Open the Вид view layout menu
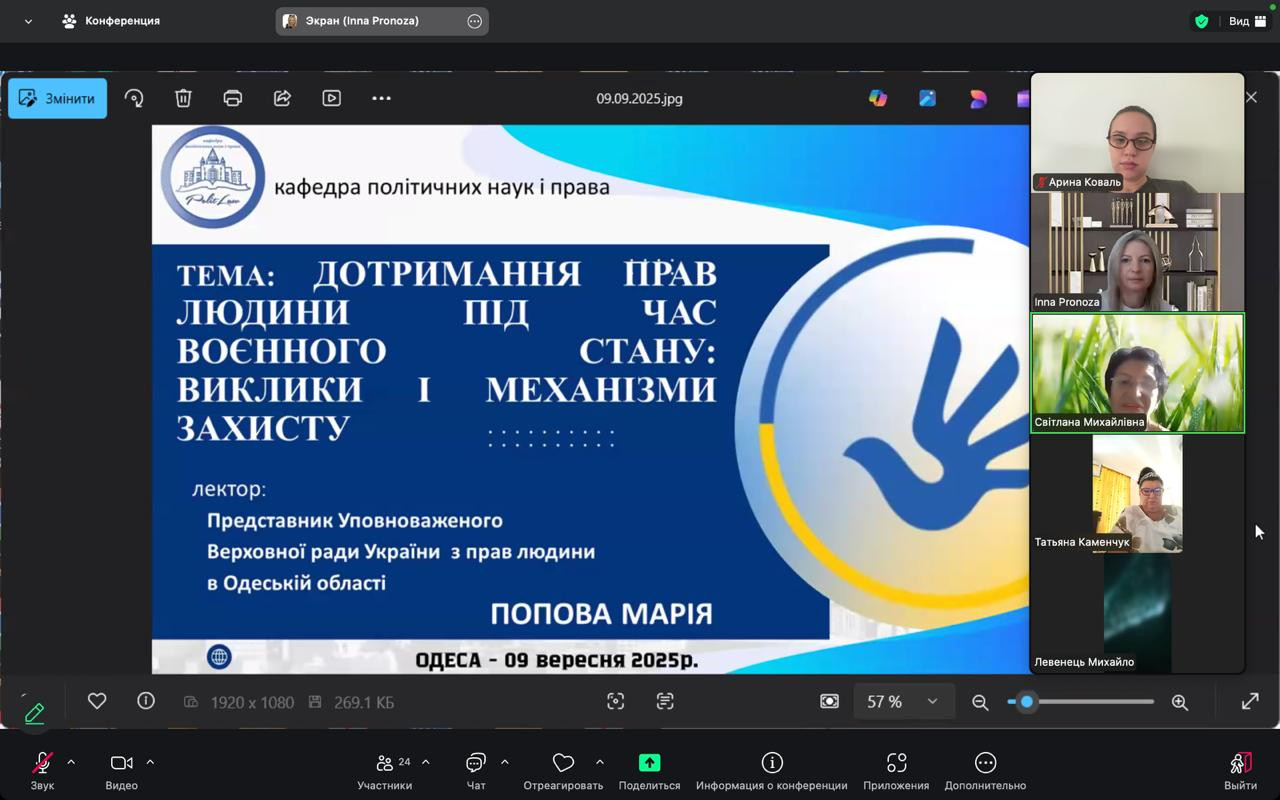 click(x=1248, y=21)
